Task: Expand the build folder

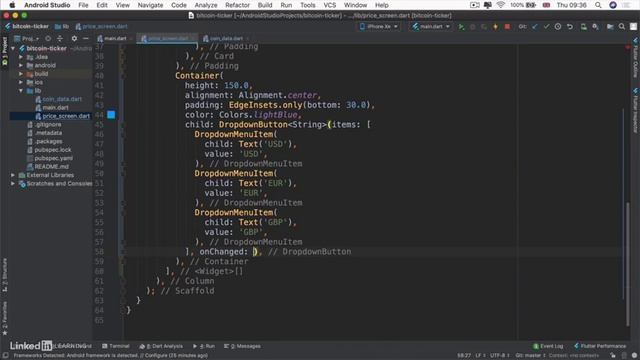Action: (21, 74)
